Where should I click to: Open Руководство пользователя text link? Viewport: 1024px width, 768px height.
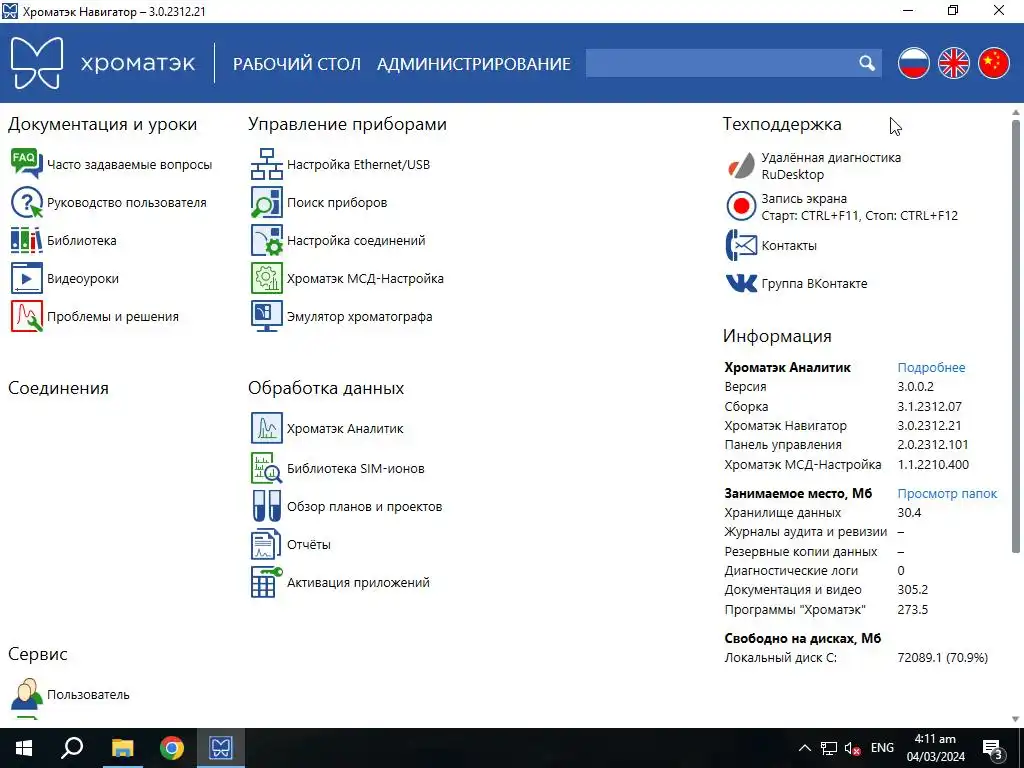127,202
